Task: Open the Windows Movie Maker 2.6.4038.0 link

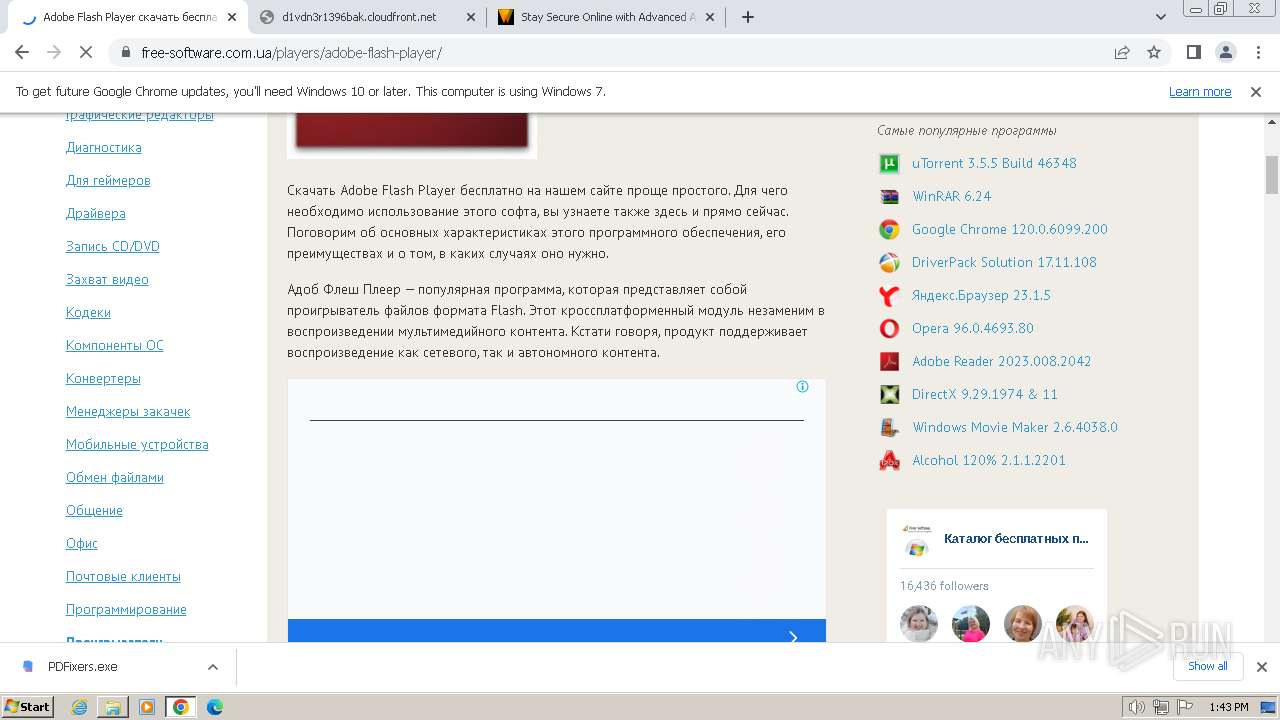Action: point(1015,428)
